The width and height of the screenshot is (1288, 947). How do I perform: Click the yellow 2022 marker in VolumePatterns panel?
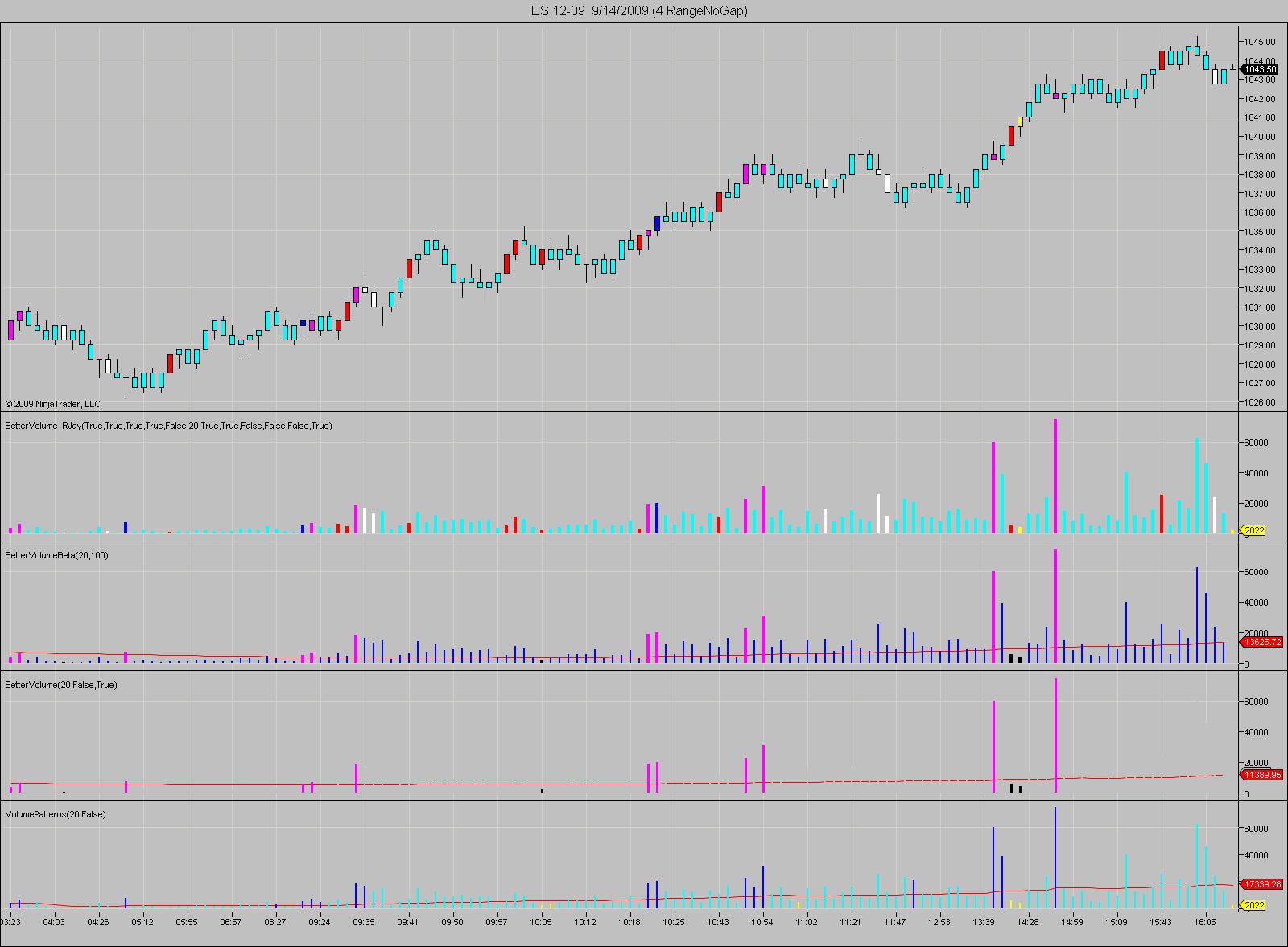tap(1254, 905)
